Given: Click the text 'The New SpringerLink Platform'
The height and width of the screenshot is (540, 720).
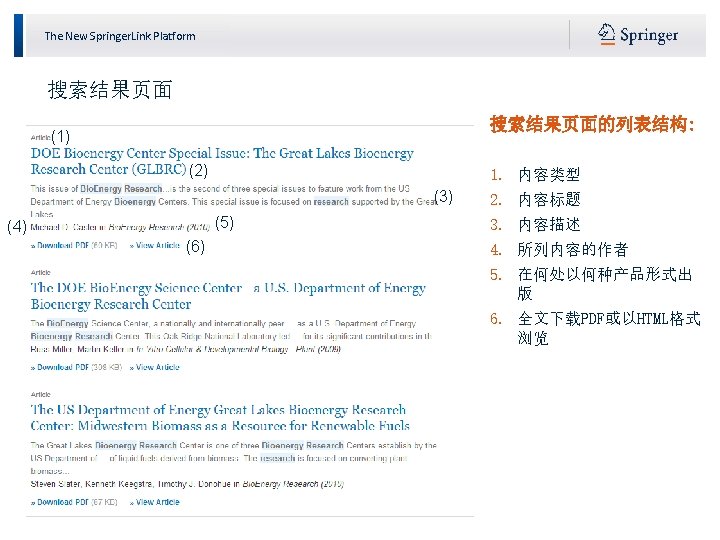Looking at the screenshot, I should [x=120, y=36].
